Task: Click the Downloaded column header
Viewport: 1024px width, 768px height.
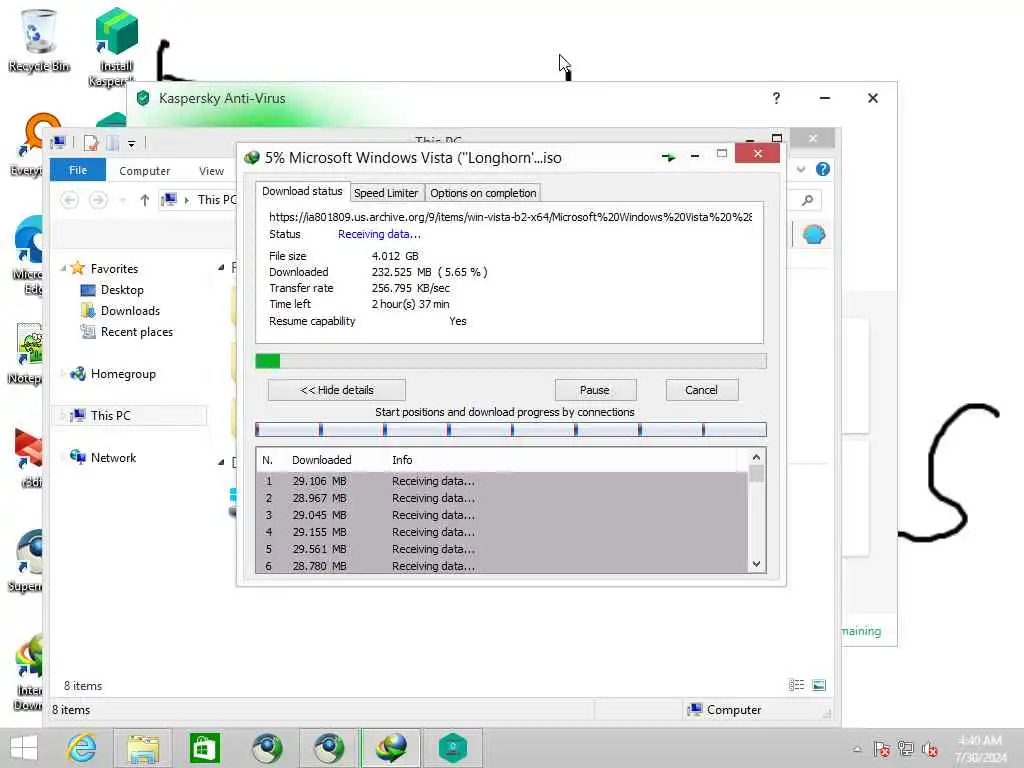Action: 321,460
